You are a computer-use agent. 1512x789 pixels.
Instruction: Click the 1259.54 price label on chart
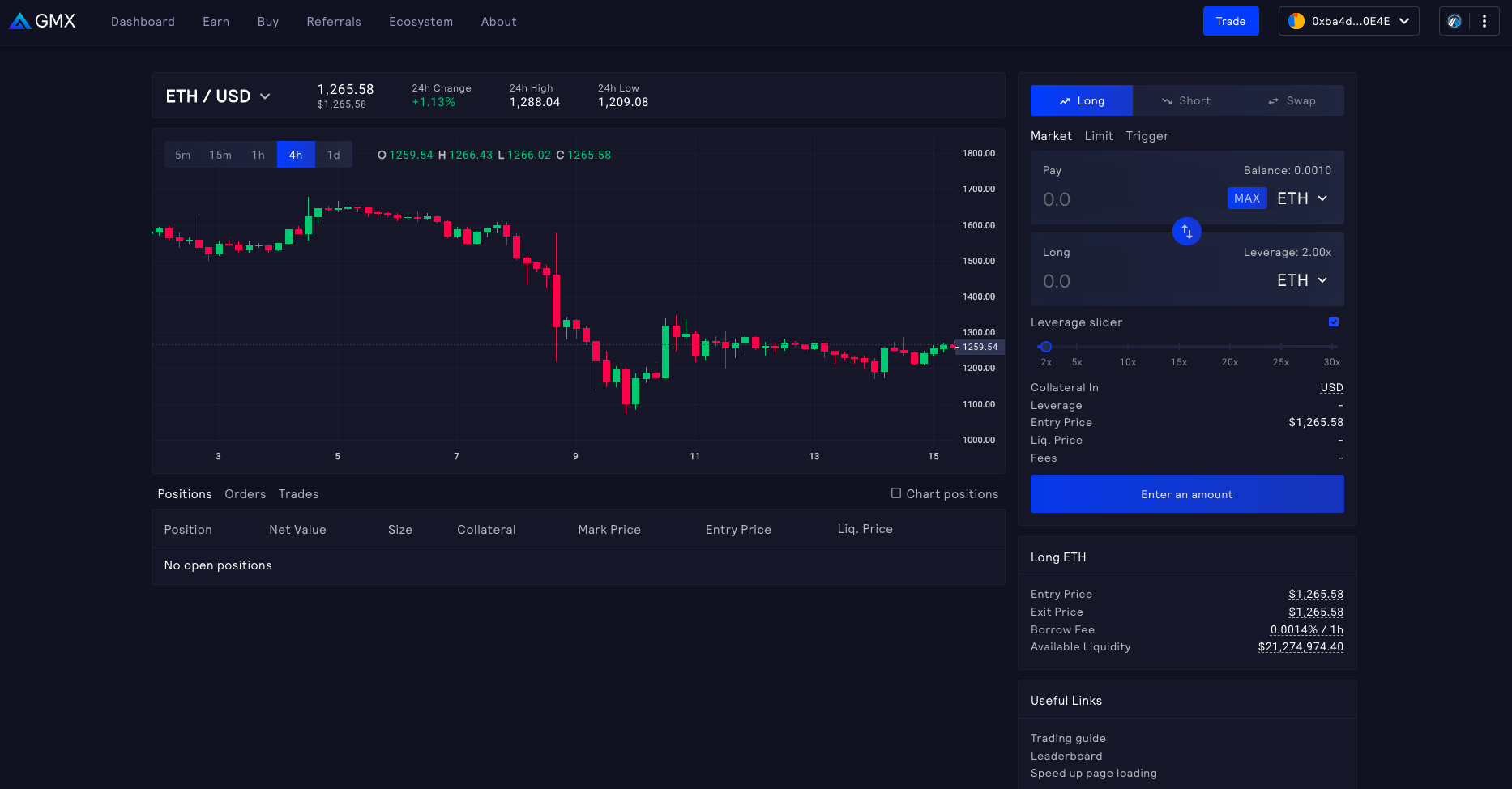[x=980, y=347]
